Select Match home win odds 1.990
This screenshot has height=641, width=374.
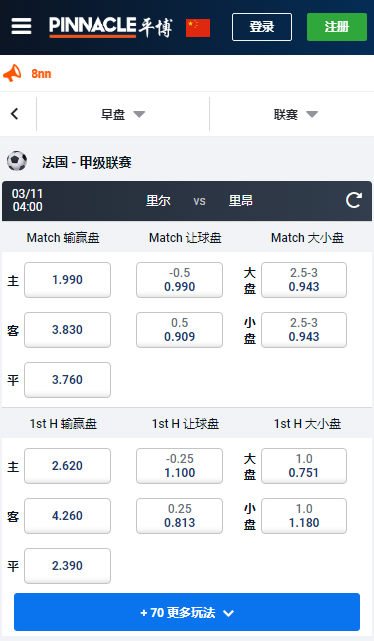[x=67, y=280]
